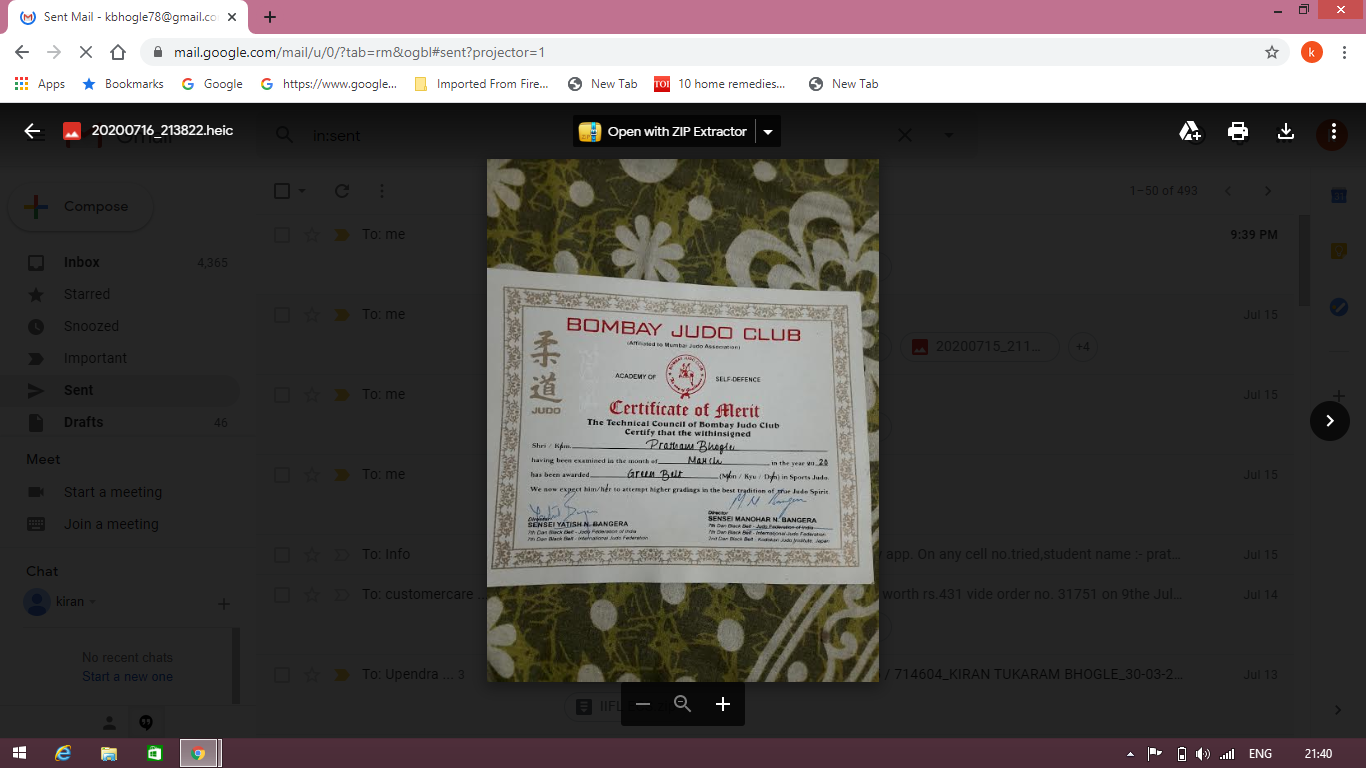This screenshot has height=768, width=1366.
Task: Select the 'To: customercare' email checkbox
Action: (x=282, y=595)
